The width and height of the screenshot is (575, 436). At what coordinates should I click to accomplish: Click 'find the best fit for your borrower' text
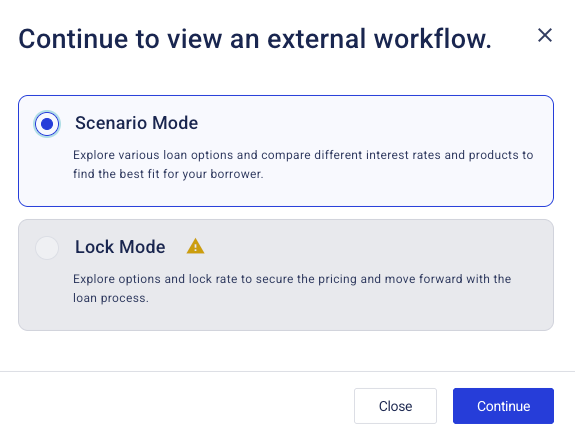(x=168, y=174)
